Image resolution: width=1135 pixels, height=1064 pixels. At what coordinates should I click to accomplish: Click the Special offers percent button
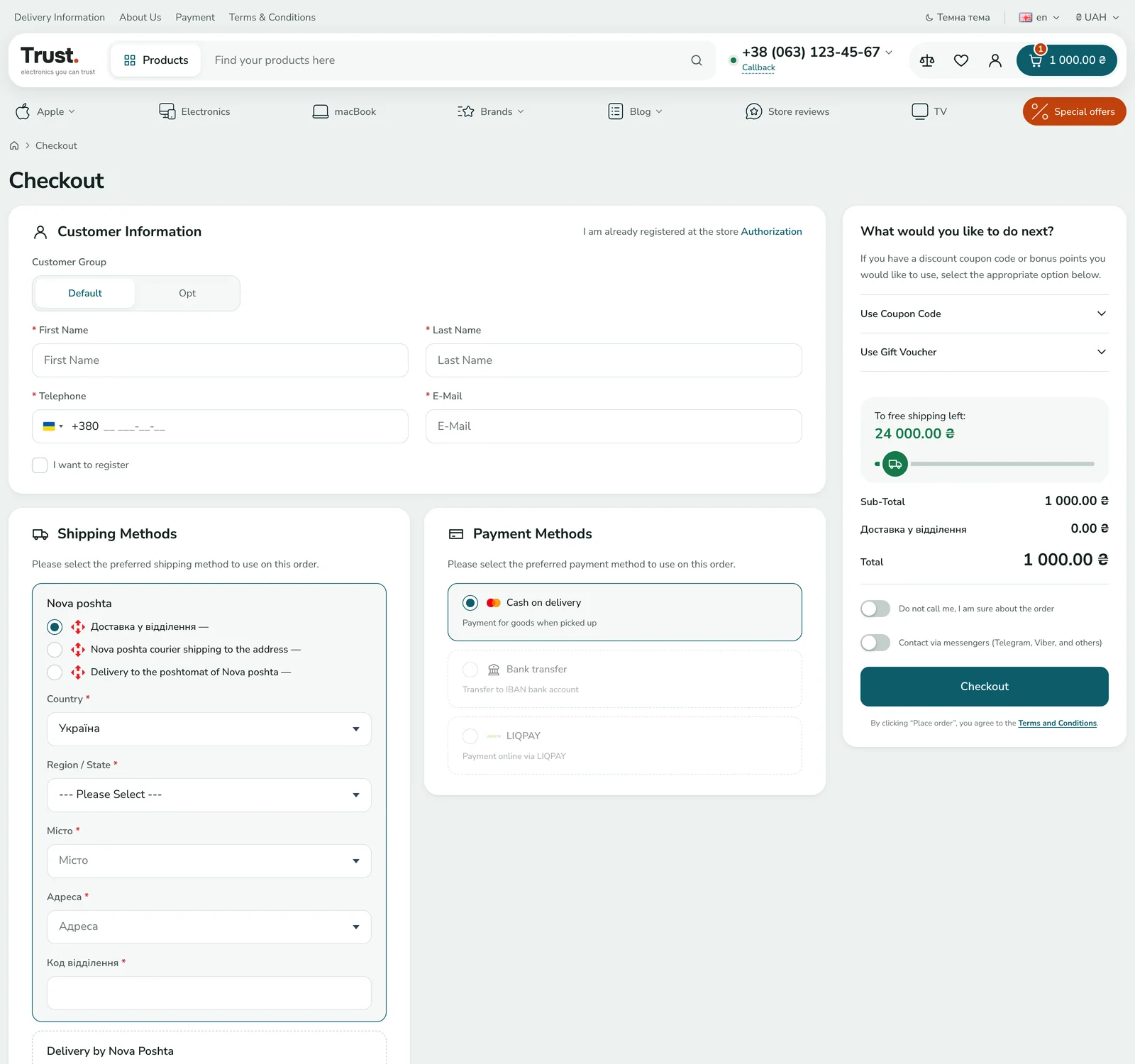1074,111
